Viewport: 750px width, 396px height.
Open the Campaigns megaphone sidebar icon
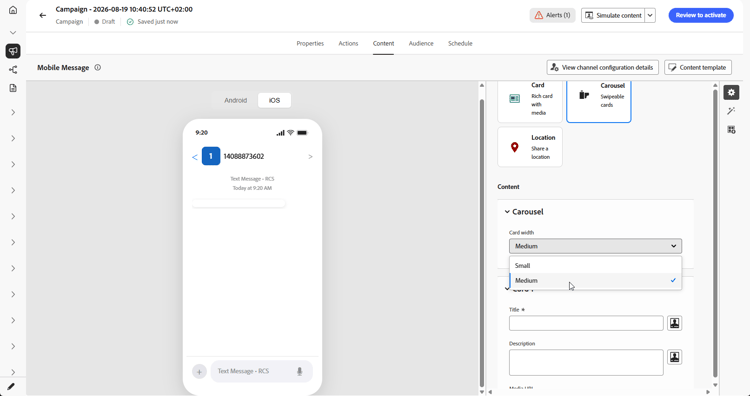click(x=13, y=51)
